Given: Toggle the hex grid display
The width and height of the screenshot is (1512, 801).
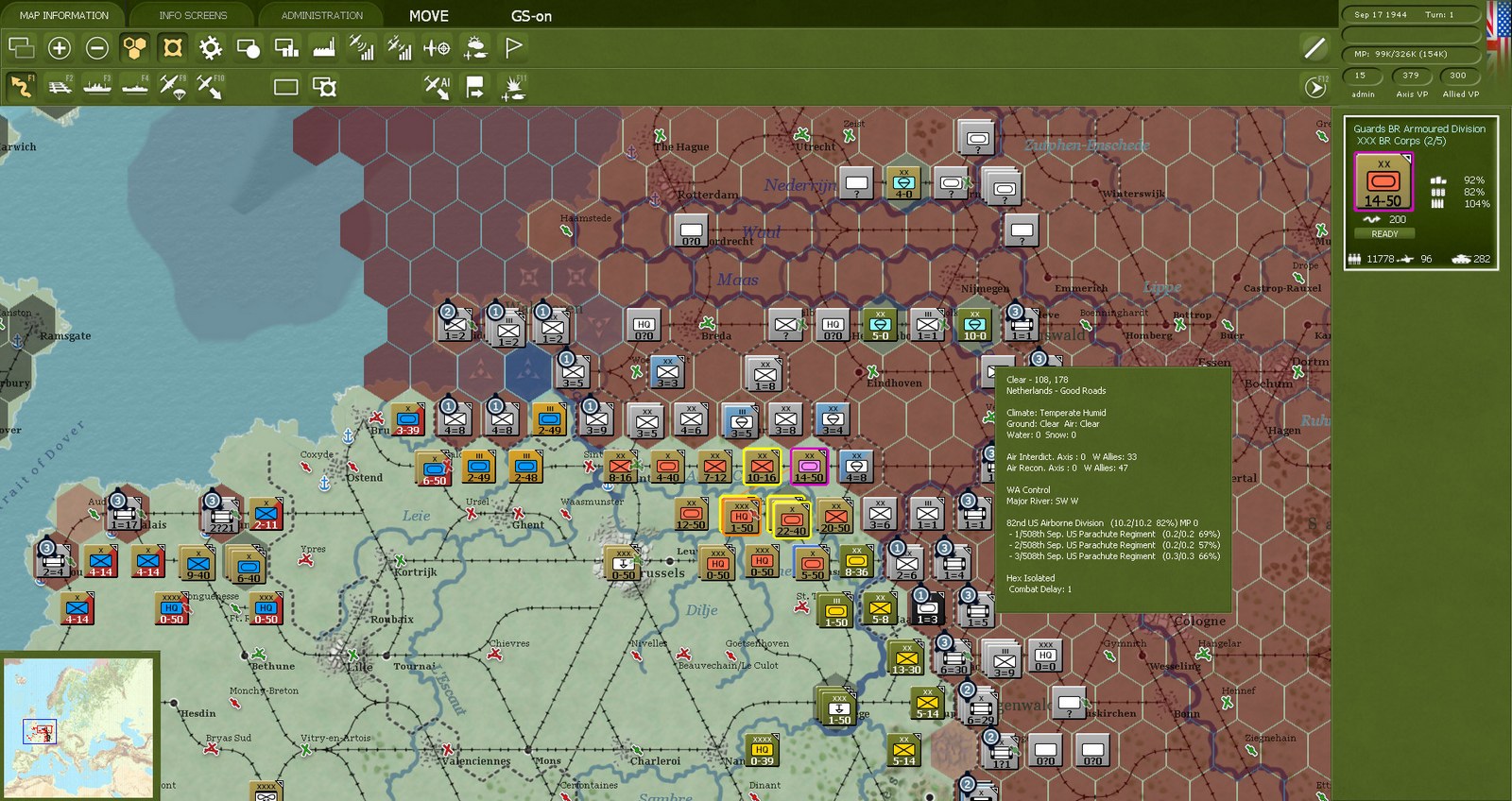Looking at the screenshot, I should 135,47.
